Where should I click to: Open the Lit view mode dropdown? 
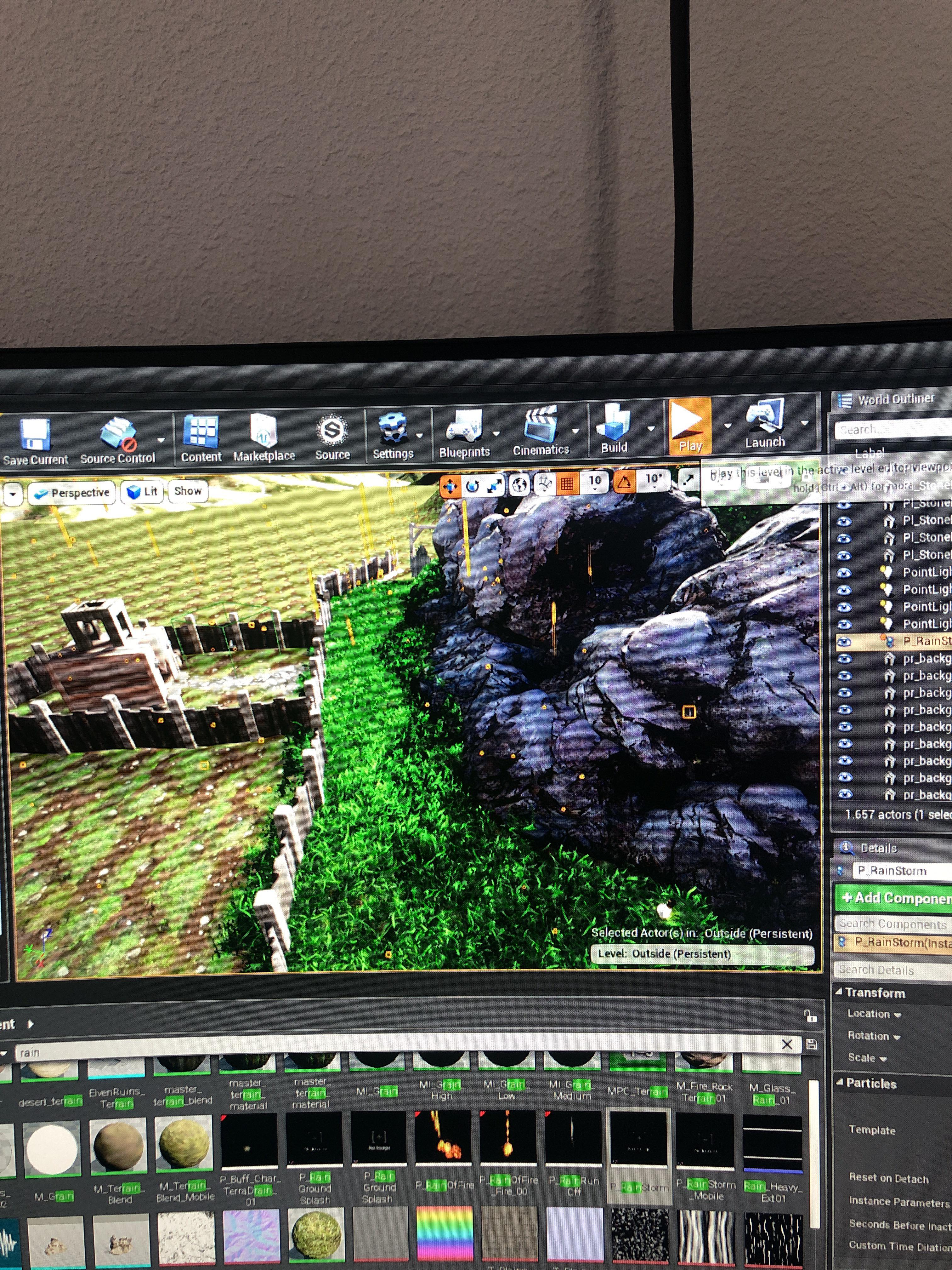141,491
